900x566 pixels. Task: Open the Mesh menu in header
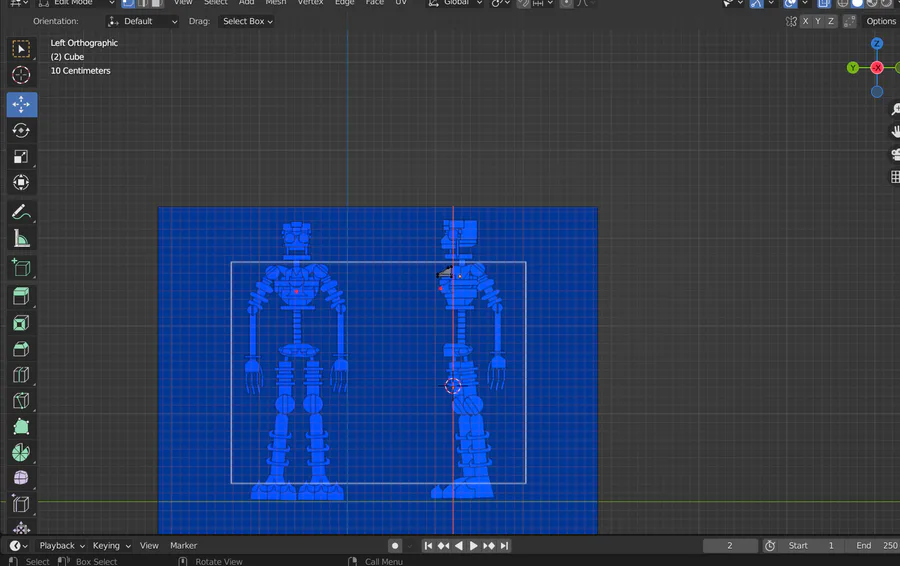click(x=276, y=3)
